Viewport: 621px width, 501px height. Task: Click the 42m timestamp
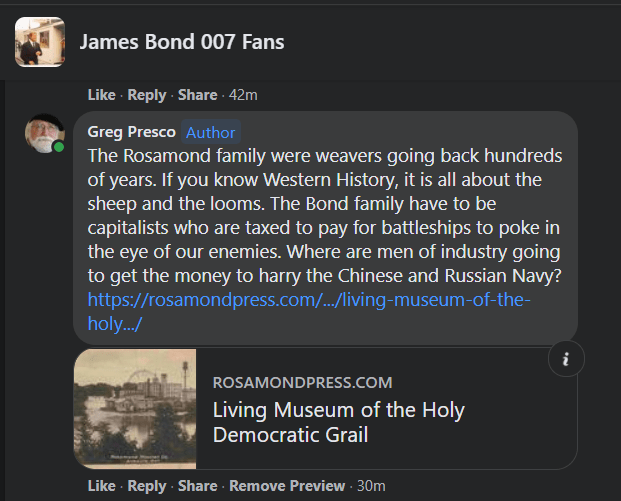(x=245, y=95)
